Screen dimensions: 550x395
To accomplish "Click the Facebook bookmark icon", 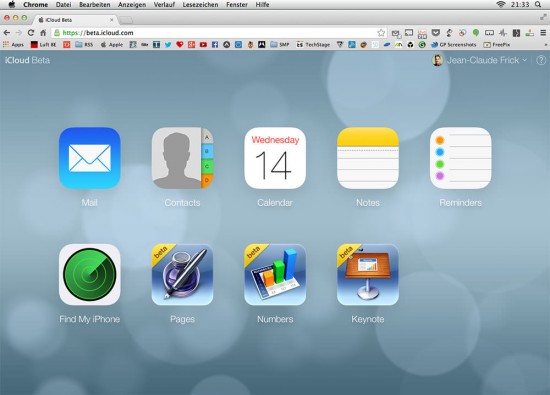I will [x=215, y=45].
